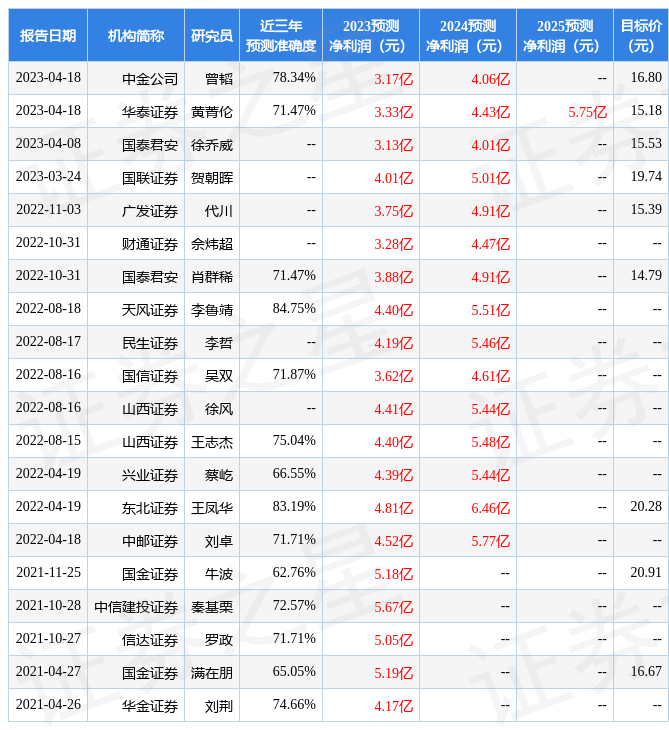This screenshot has width=669, height=730.
Task: Click 2025 forecast 5.75亿
Action: click(x=588, y=112)
